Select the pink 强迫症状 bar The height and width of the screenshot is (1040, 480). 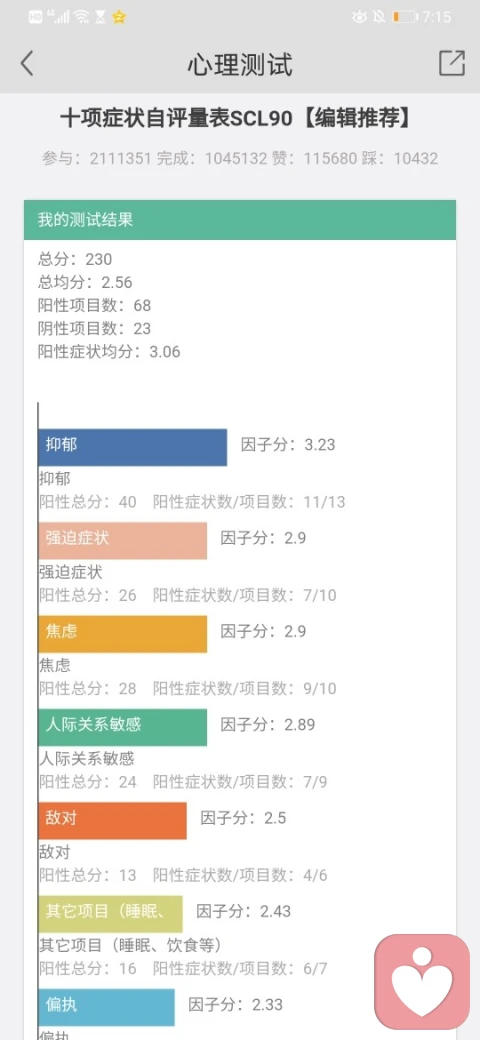(123, 541)
